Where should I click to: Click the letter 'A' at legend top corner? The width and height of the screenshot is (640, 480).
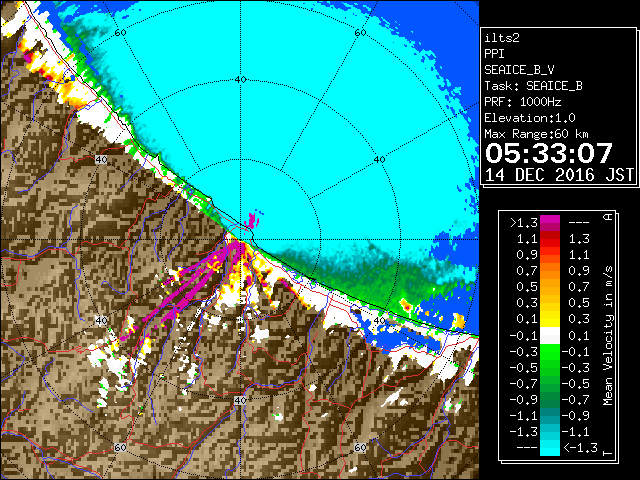point(608,216)
